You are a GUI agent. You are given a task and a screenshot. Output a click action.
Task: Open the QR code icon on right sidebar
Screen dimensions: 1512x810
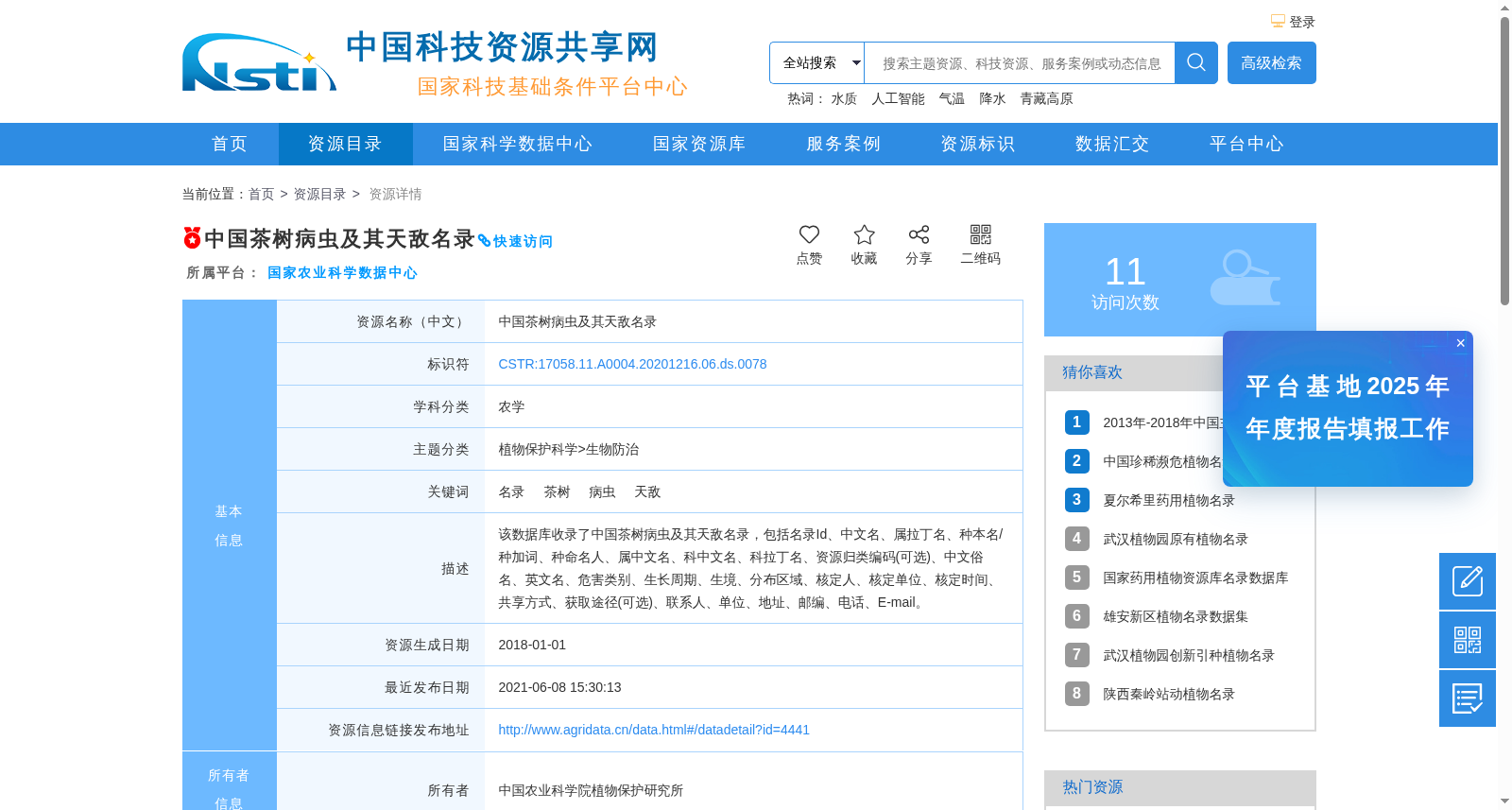tap(1468, 640)
